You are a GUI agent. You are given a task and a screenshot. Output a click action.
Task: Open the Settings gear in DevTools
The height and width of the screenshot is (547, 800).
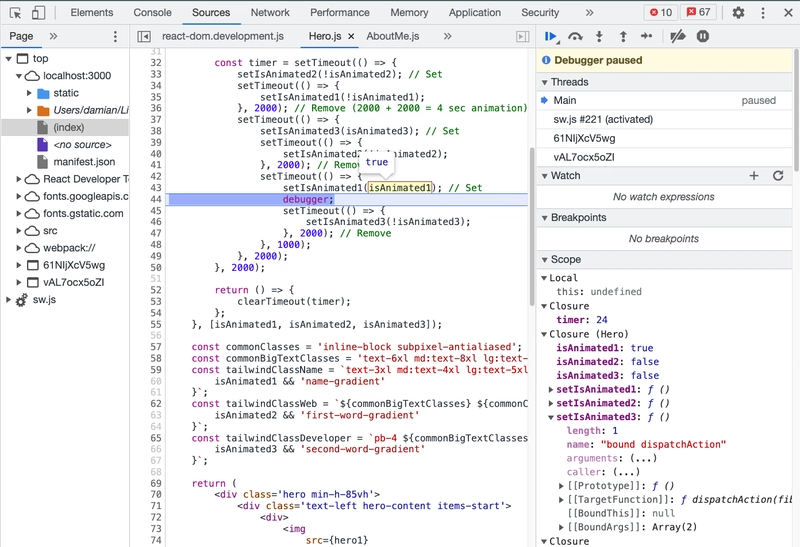tap(738, 12)
